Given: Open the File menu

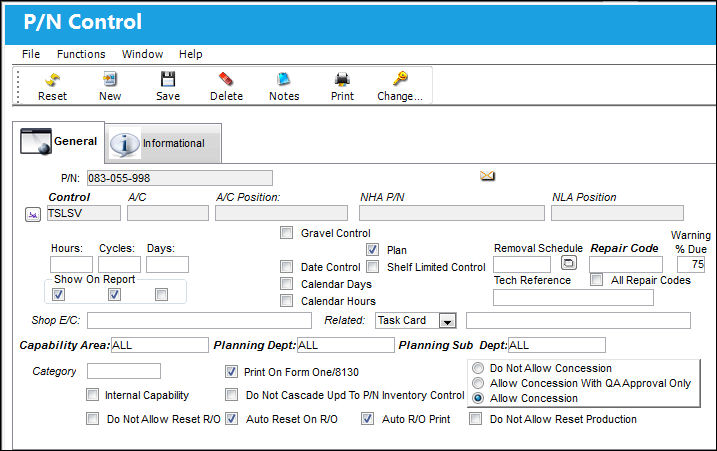Looking at the screenshot, I should [x=31, y=54].
